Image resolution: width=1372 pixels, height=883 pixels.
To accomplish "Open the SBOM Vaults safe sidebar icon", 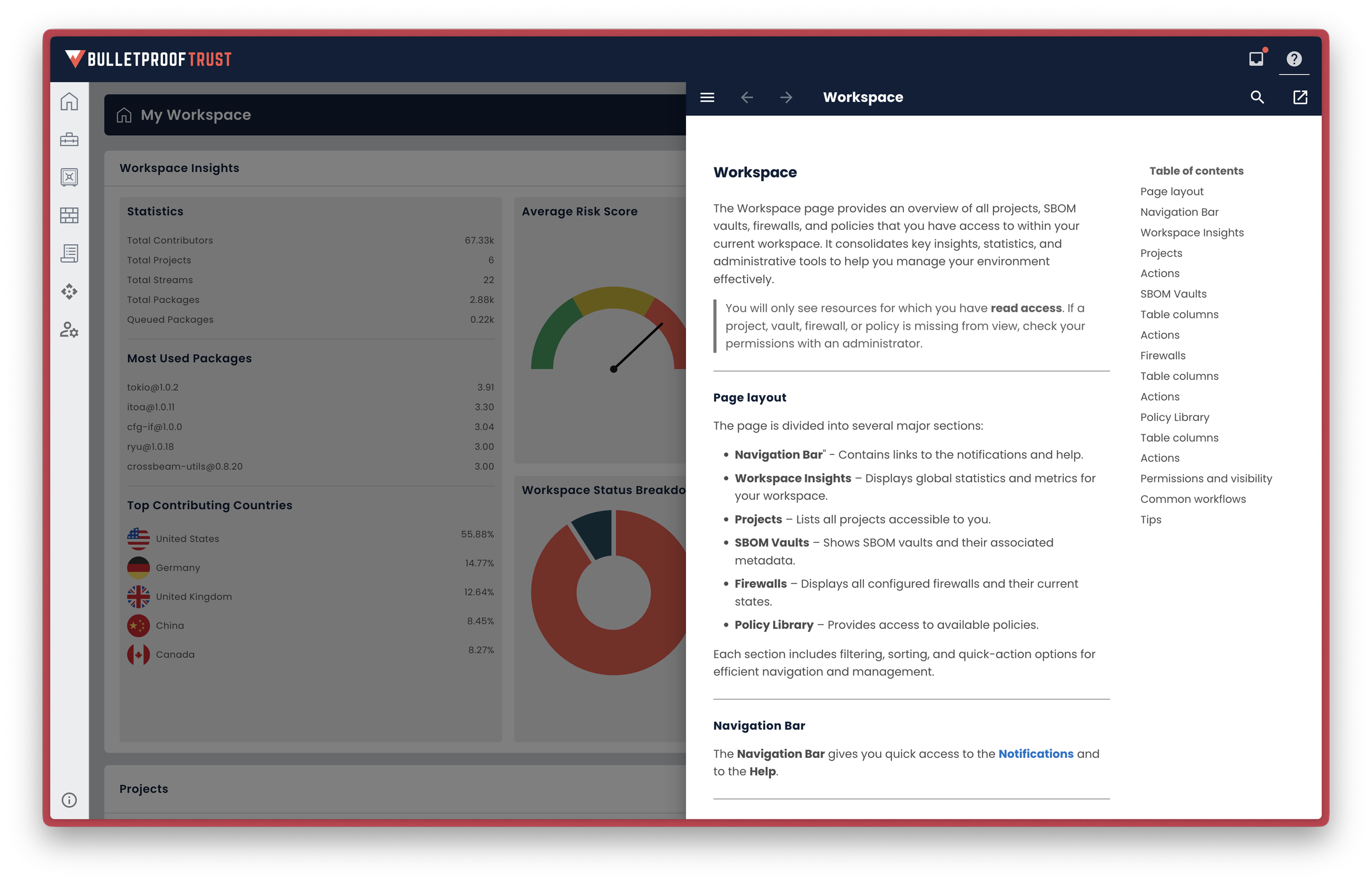I will 69,177.
